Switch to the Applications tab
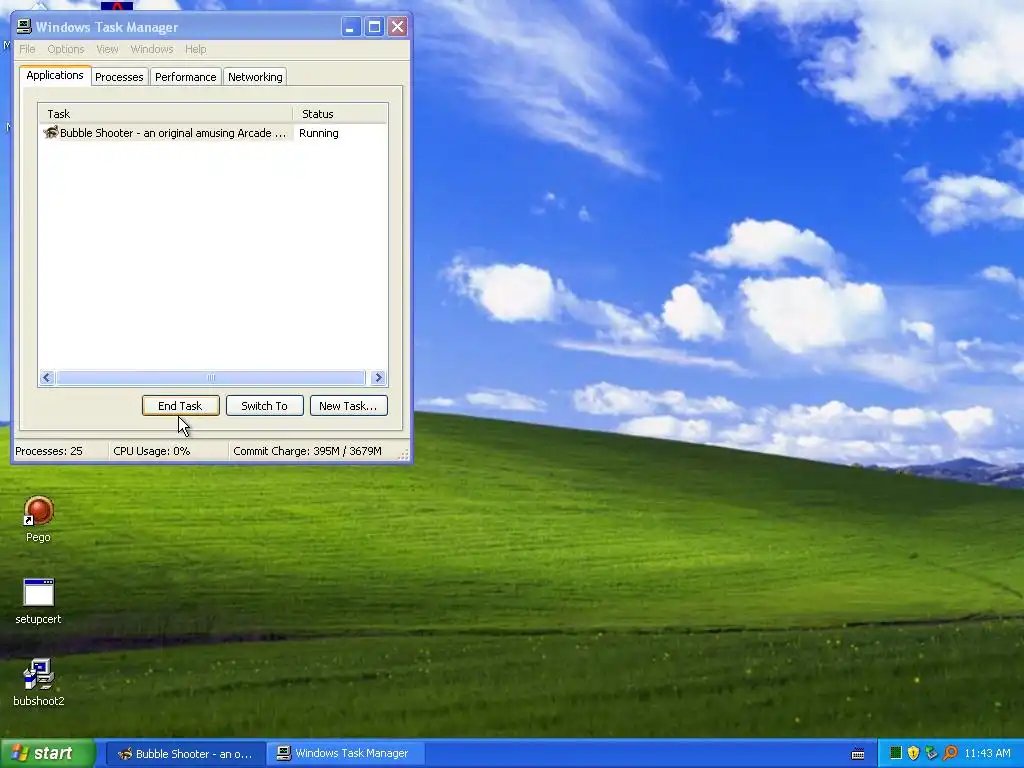Viewport: 1024px width, 768px height. pyautogui.click(x=55, y=75)
